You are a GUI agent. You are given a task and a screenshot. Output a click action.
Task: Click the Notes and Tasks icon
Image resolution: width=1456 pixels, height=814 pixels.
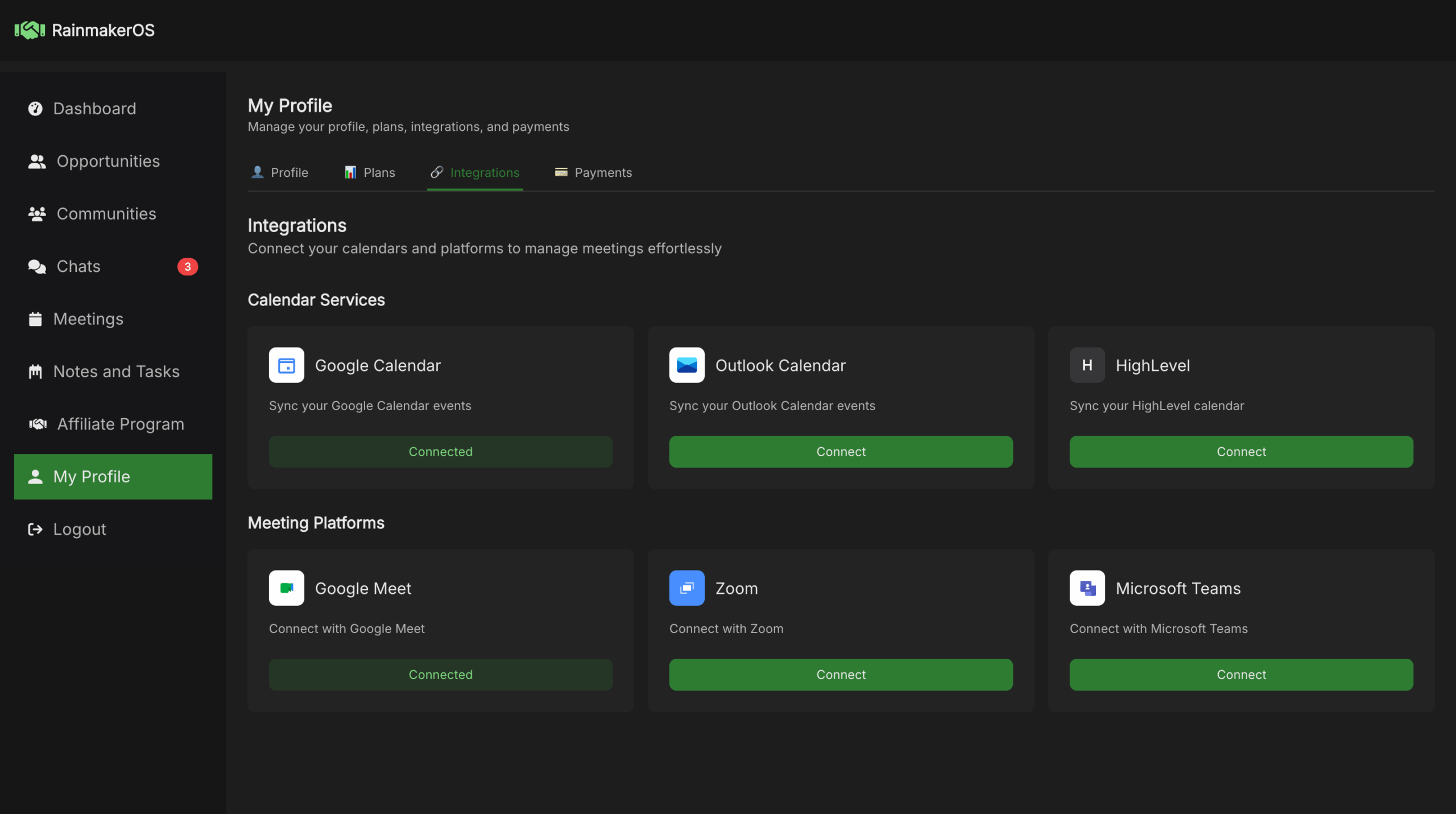point(36,371)
